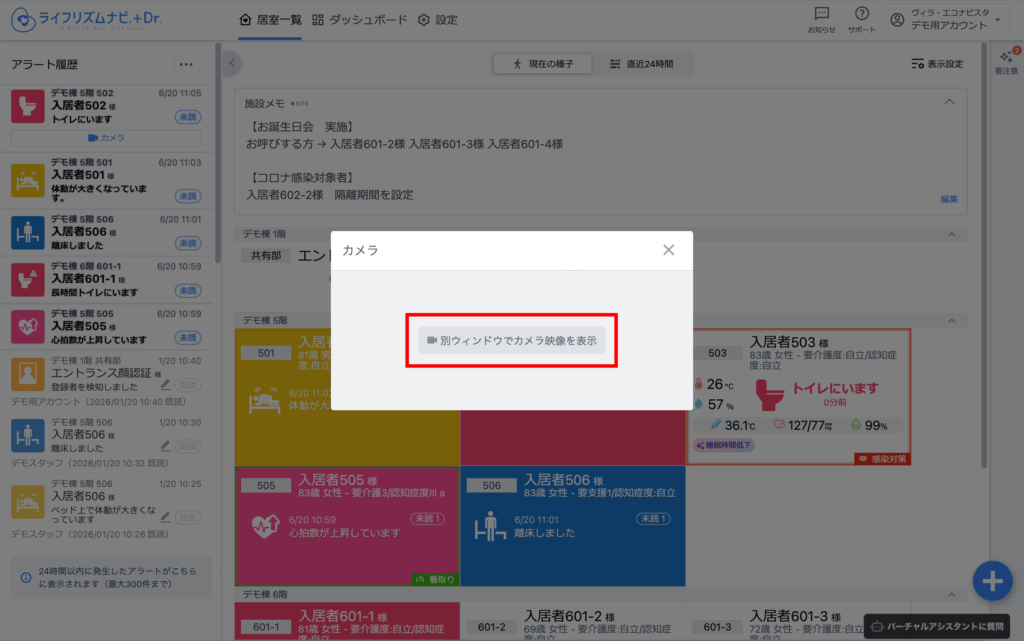The width and height of the screenshot is (1024, 641).
Task: Open the ダッシュボード tab
Action: 360,20
